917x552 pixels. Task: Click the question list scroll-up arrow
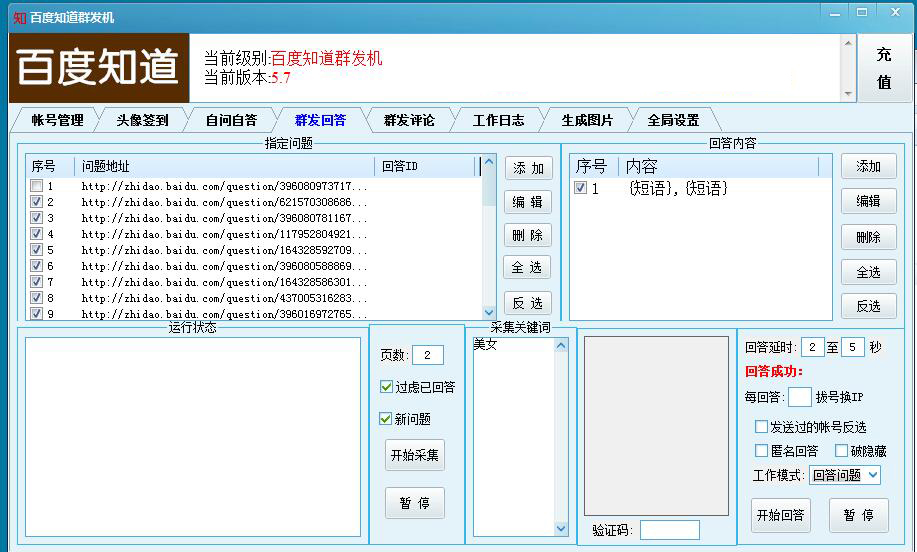pyautogui.click(x=489, y=162)
